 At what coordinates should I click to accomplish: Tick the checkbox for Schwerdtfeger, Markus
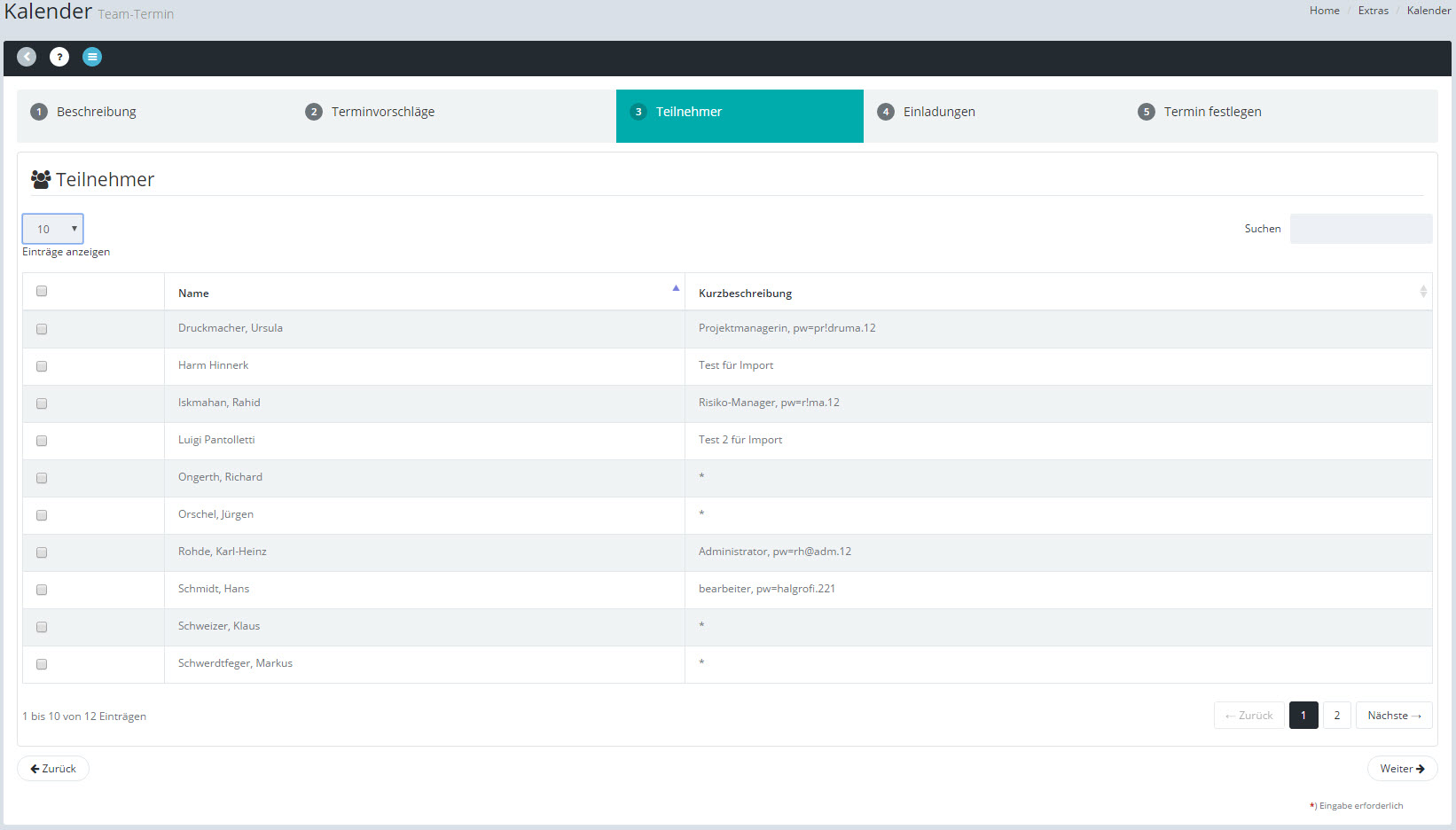coord(42,664)
